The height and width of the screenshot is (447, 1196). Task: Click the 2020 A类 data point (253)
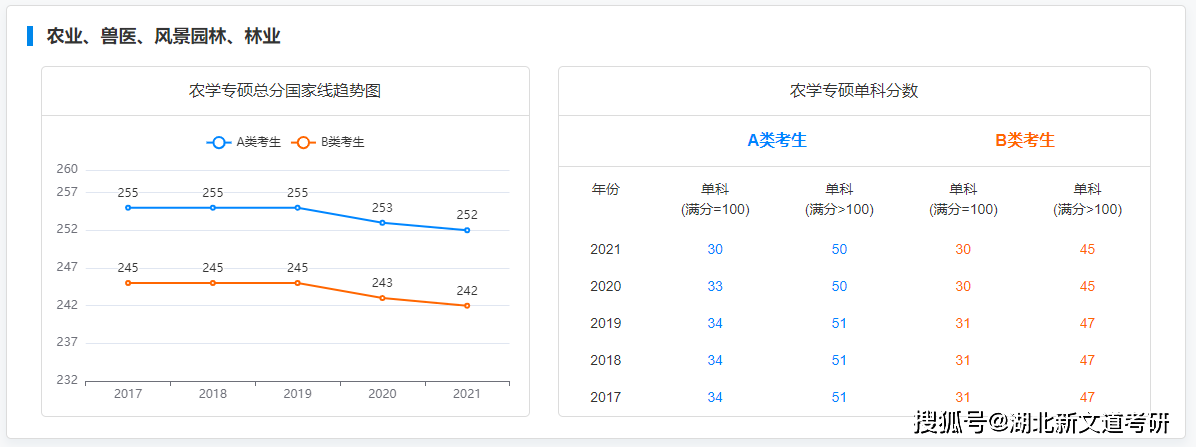(x=382, y=223)
